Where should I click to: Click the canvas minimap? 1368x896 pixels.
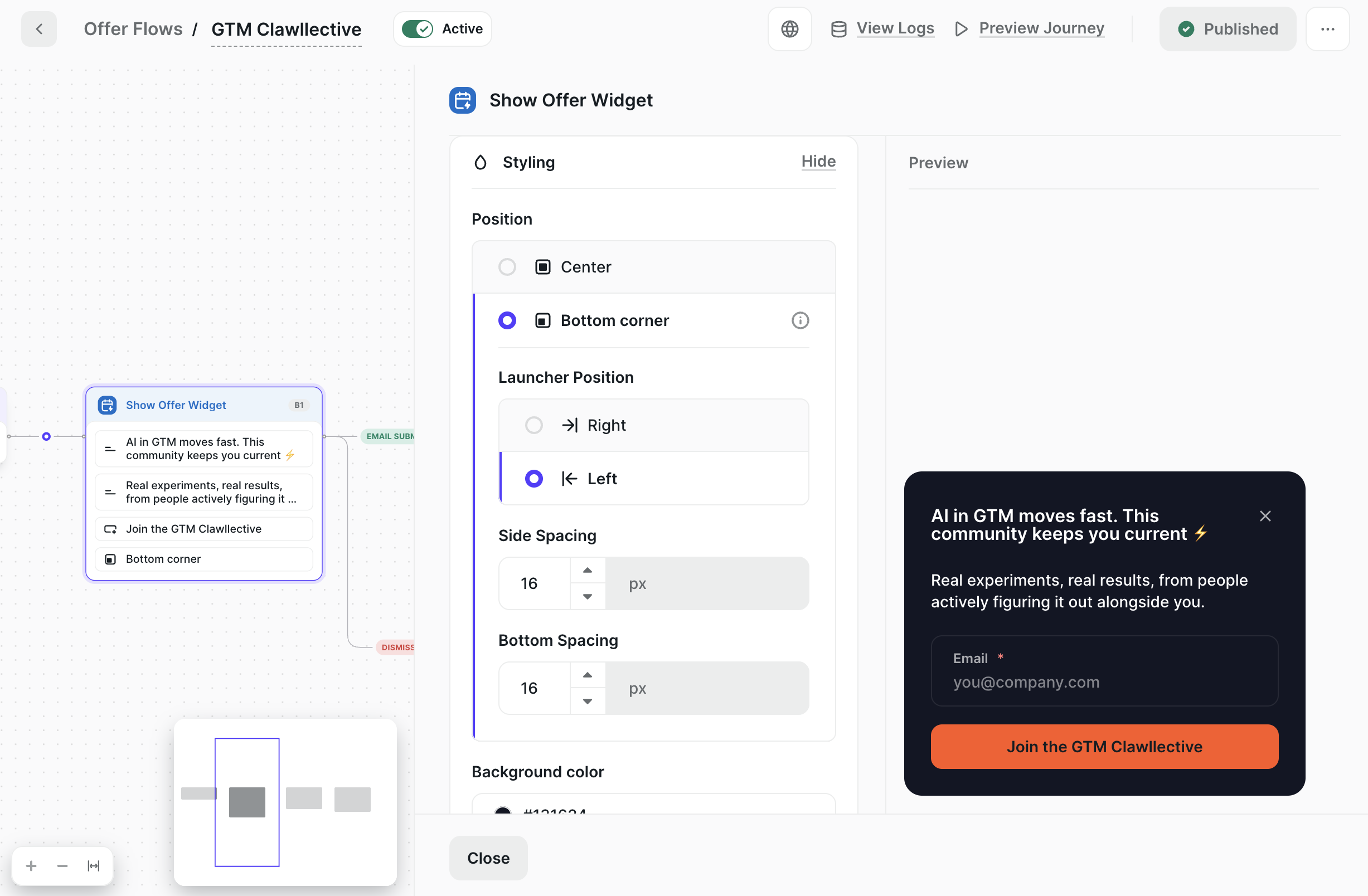285,802
